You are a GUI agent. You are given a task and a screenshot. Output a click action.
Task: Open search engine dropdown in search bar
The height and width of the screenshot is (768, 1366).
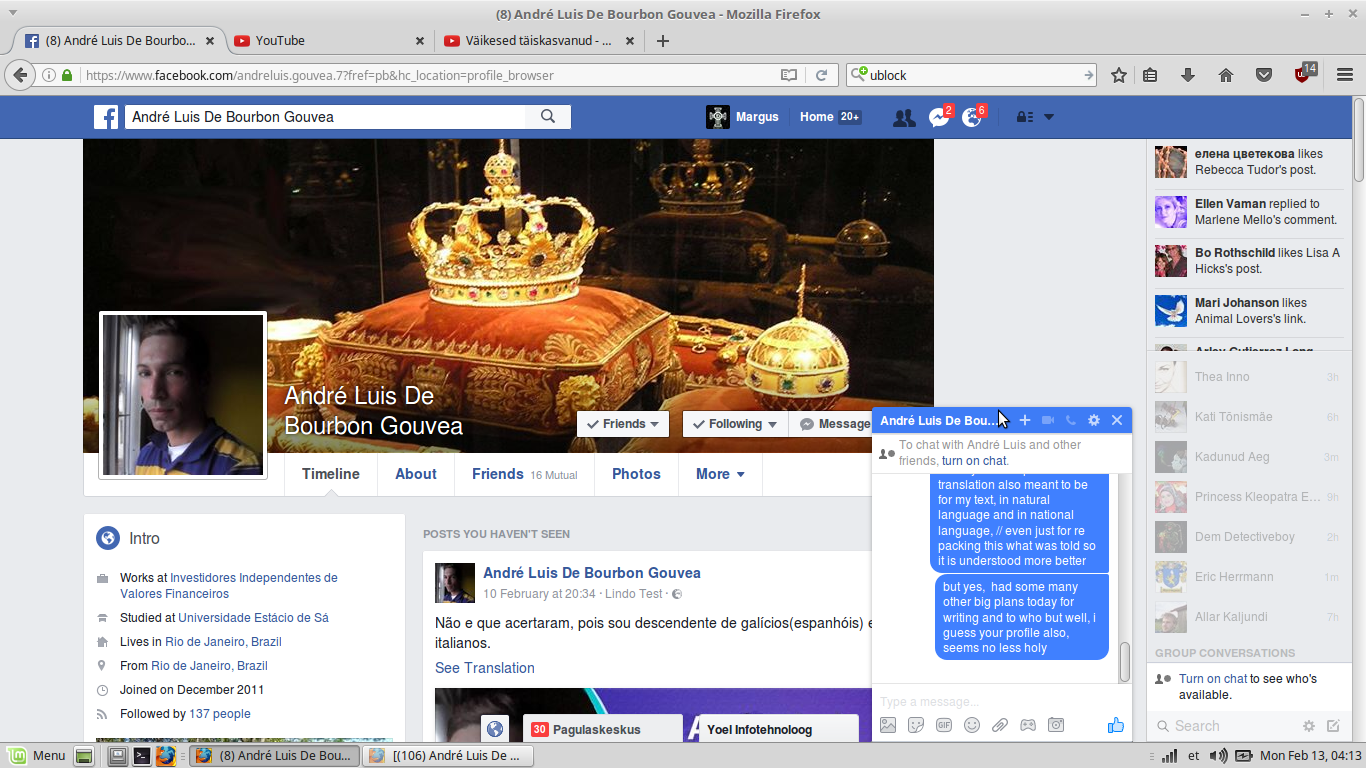[x=858, y=75]
